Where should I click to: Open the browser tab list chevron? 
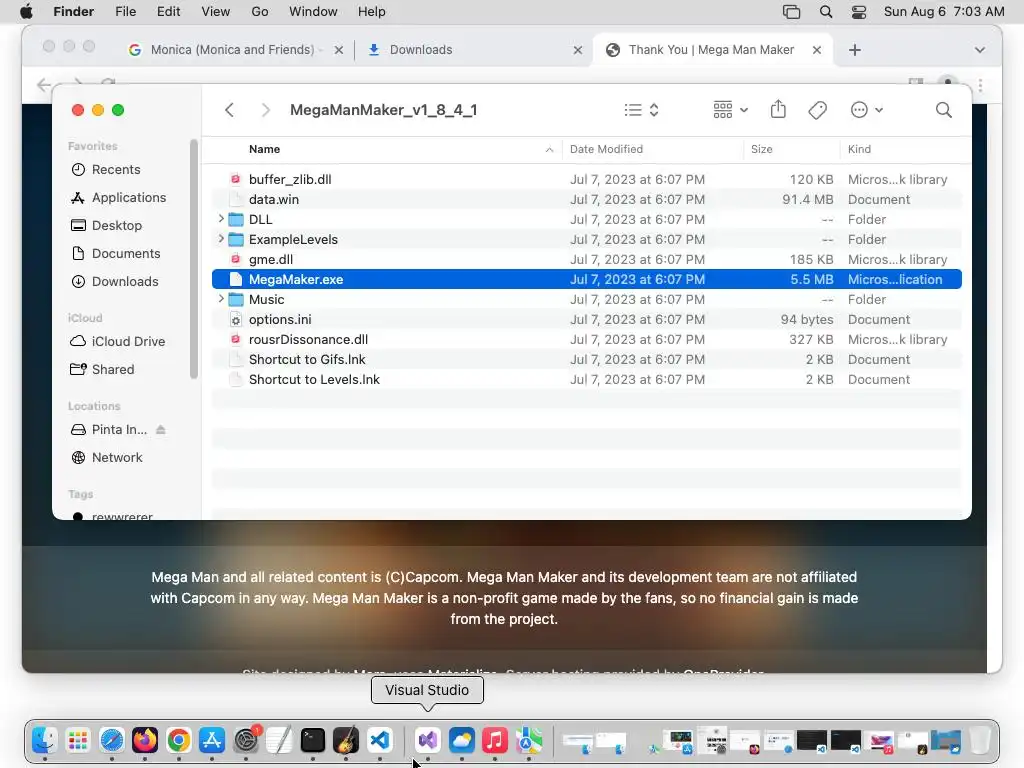click(x=980, y=50)
